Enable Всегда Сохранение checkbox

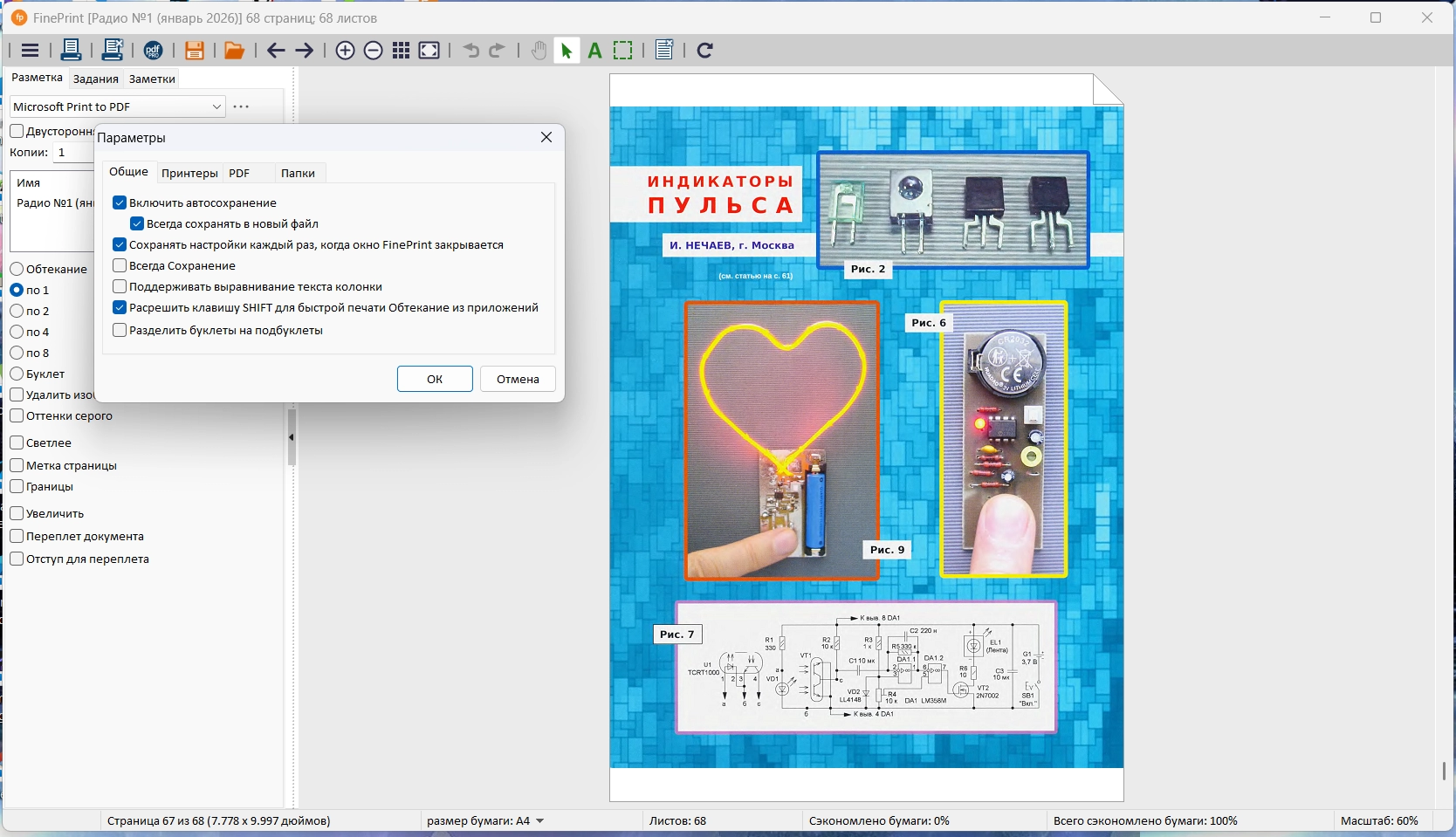pos(120,265)
